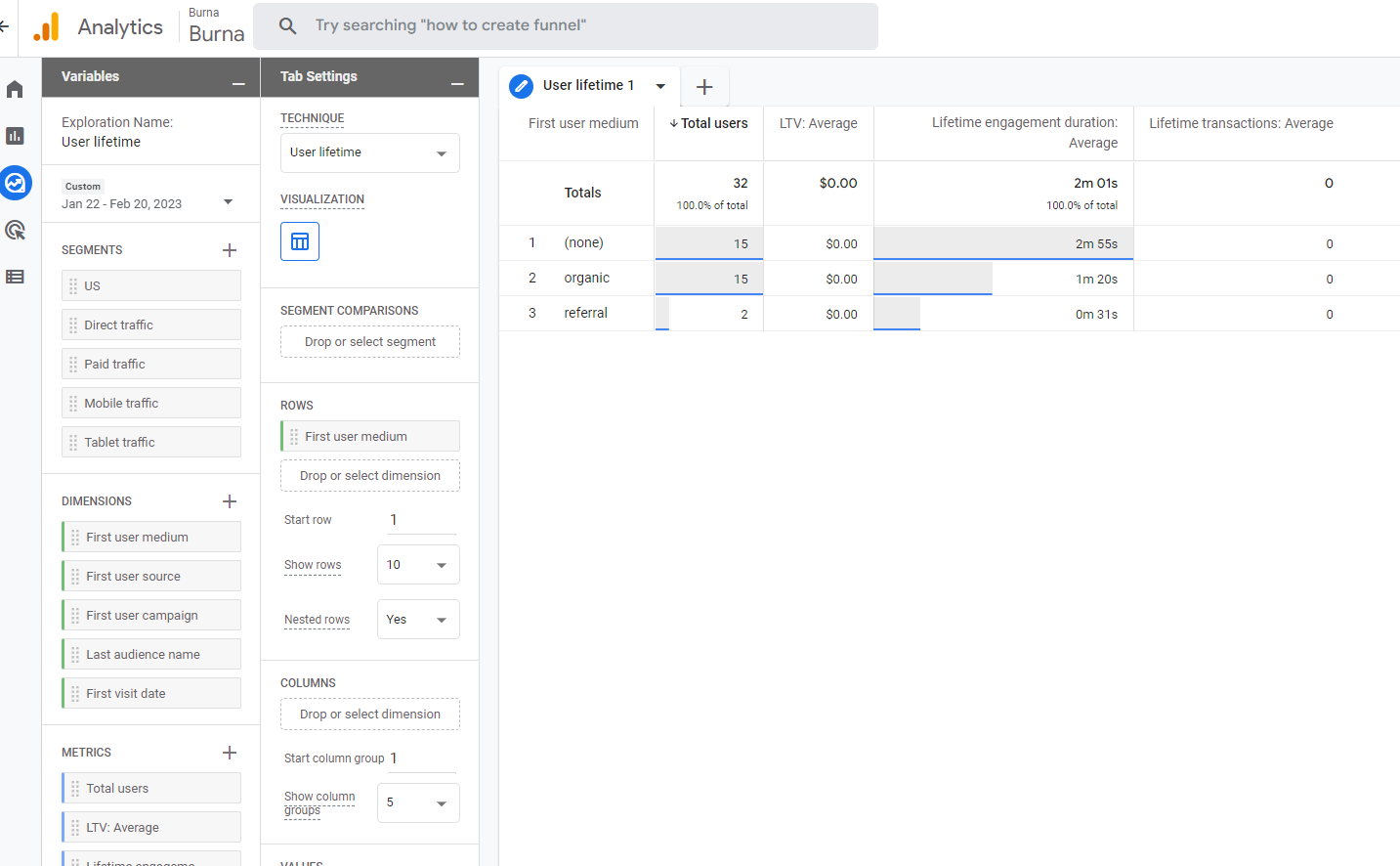Image resolution: width=1400 pixels, height=866 pixels.
Task: Sort by Total users column header
Action: 713,123
